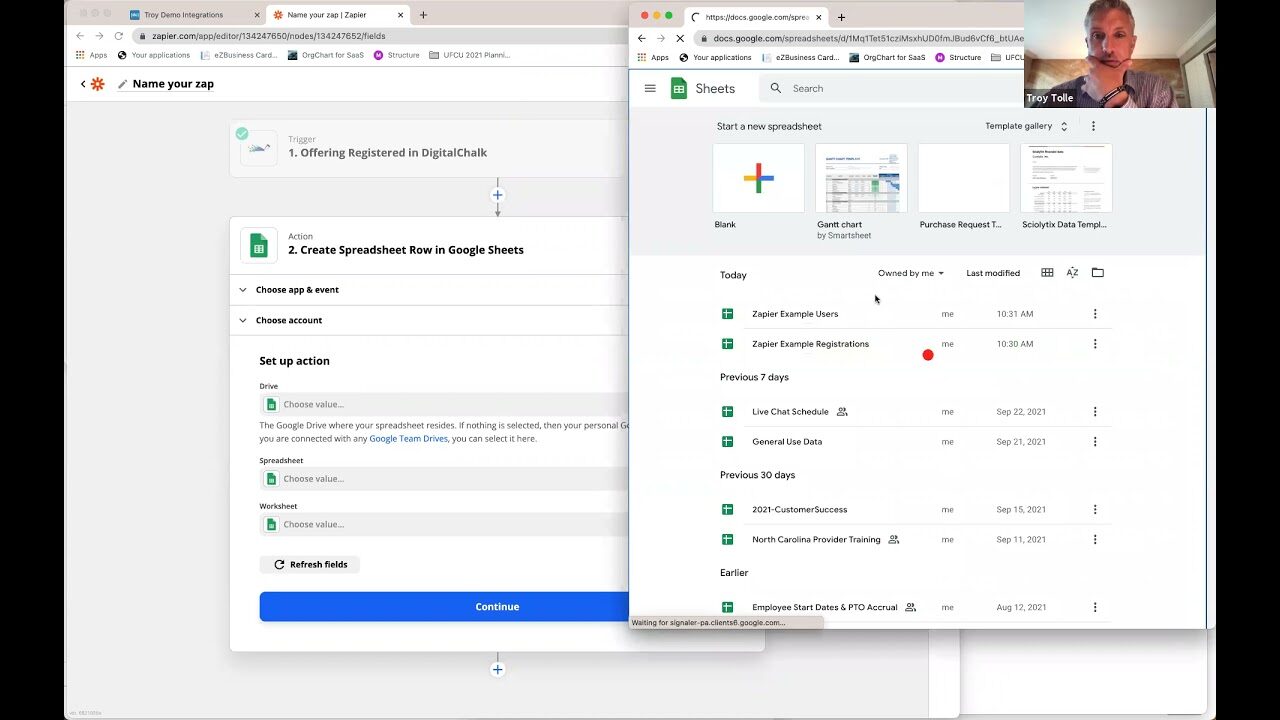Open the Drive dropdown field
Image resolution: width=1280 pixels, height=720 pixels.
tap(444, 404)
